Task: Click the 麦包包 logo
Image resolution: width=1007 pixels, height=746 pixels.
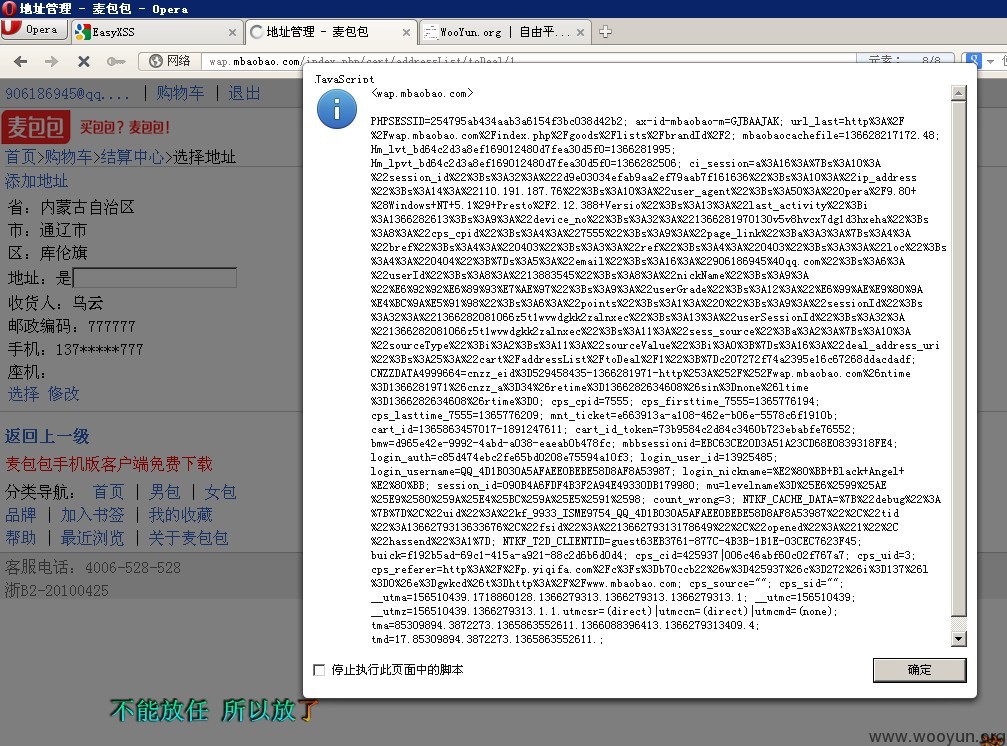Action: coord(36,126)
